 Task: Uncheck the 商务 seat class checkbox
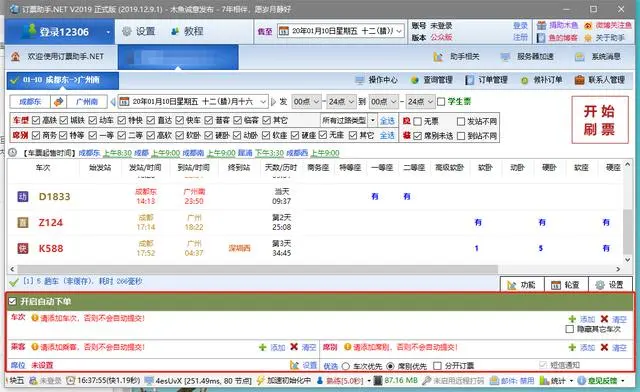coord(36,135)
